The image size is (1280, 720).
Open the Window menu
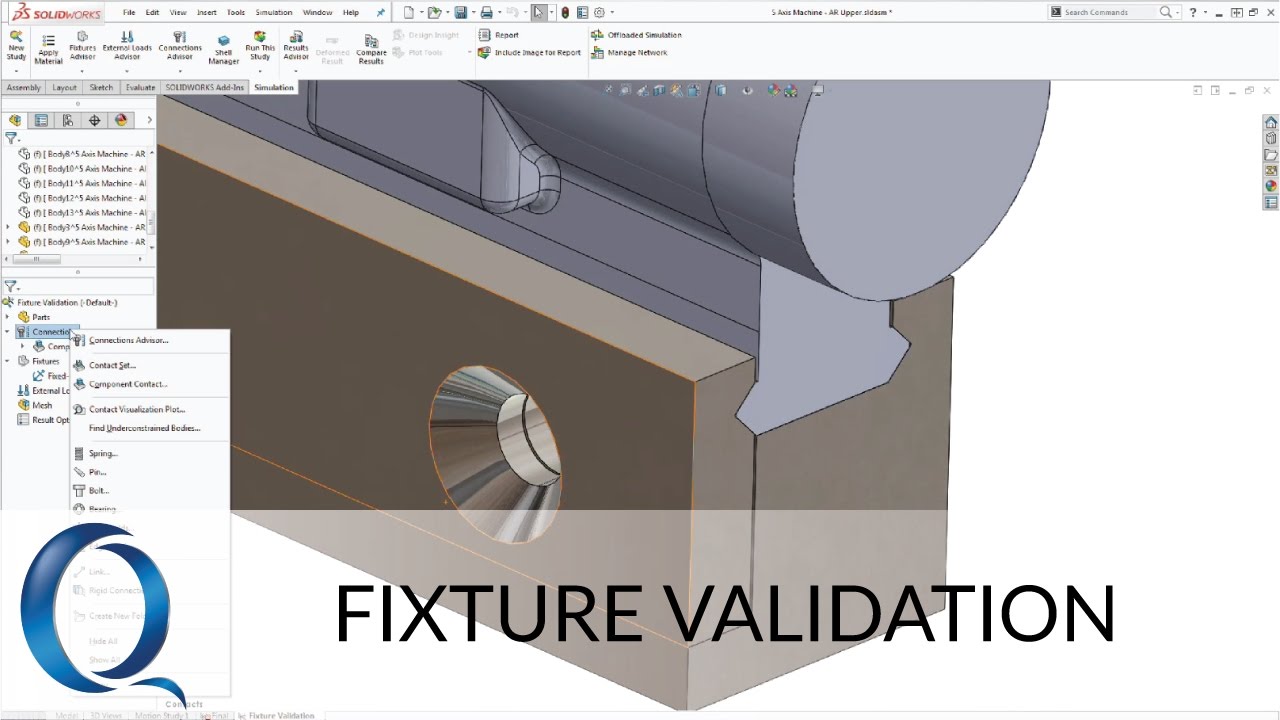coord(318,13)
